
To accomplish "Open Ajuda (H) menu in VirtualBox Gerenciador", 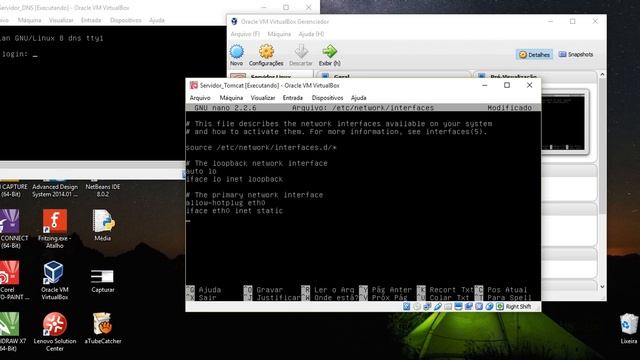I will click(311, 34).
